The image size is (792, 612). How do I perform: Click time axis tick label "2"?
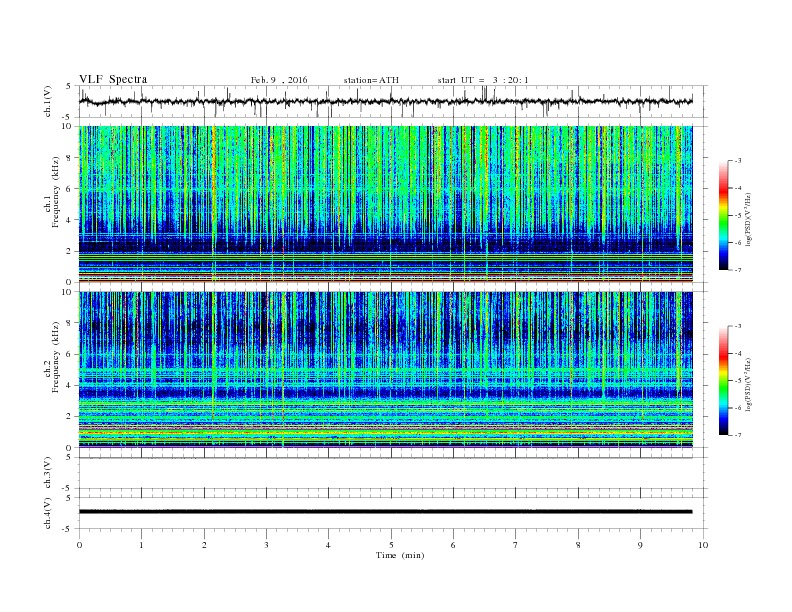click(204, 545)
